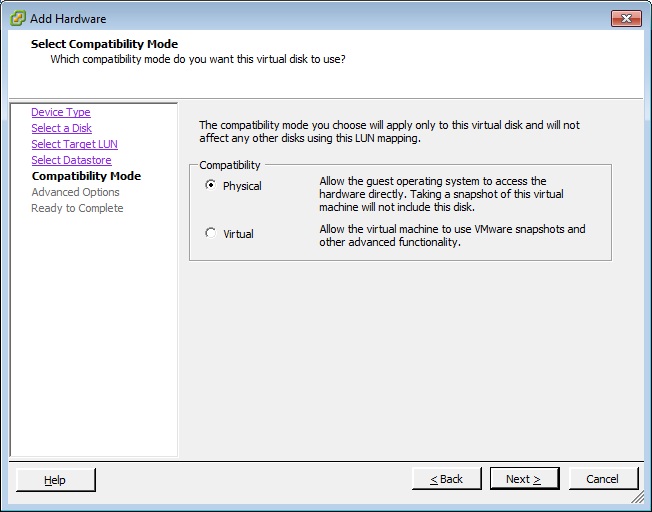The image size is (652, 512).
Task: Click the Ready to Complete step label
Action: [x=77, y=208]
